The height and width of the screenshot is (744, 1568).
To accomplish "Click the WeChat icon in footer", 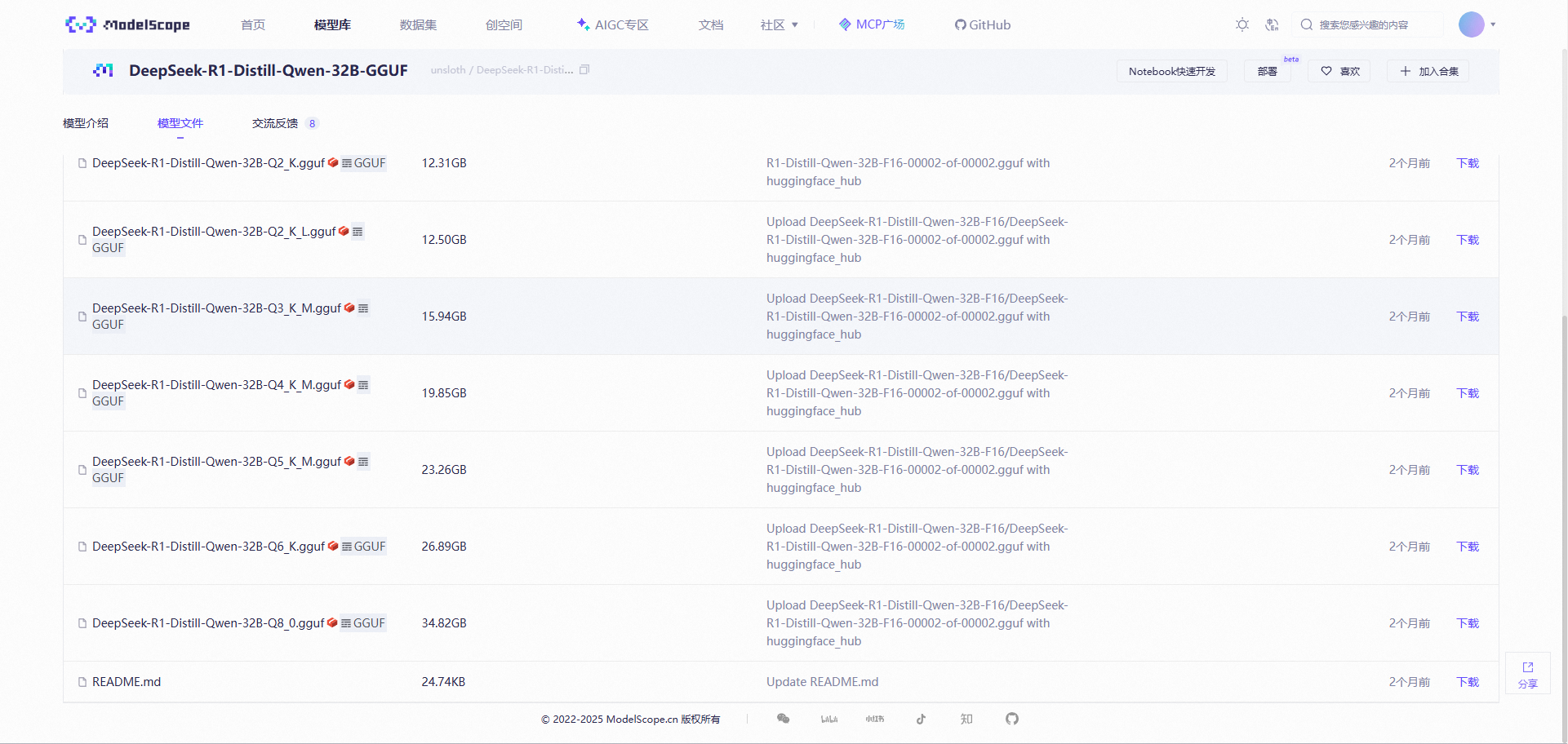I will (784, 719).
